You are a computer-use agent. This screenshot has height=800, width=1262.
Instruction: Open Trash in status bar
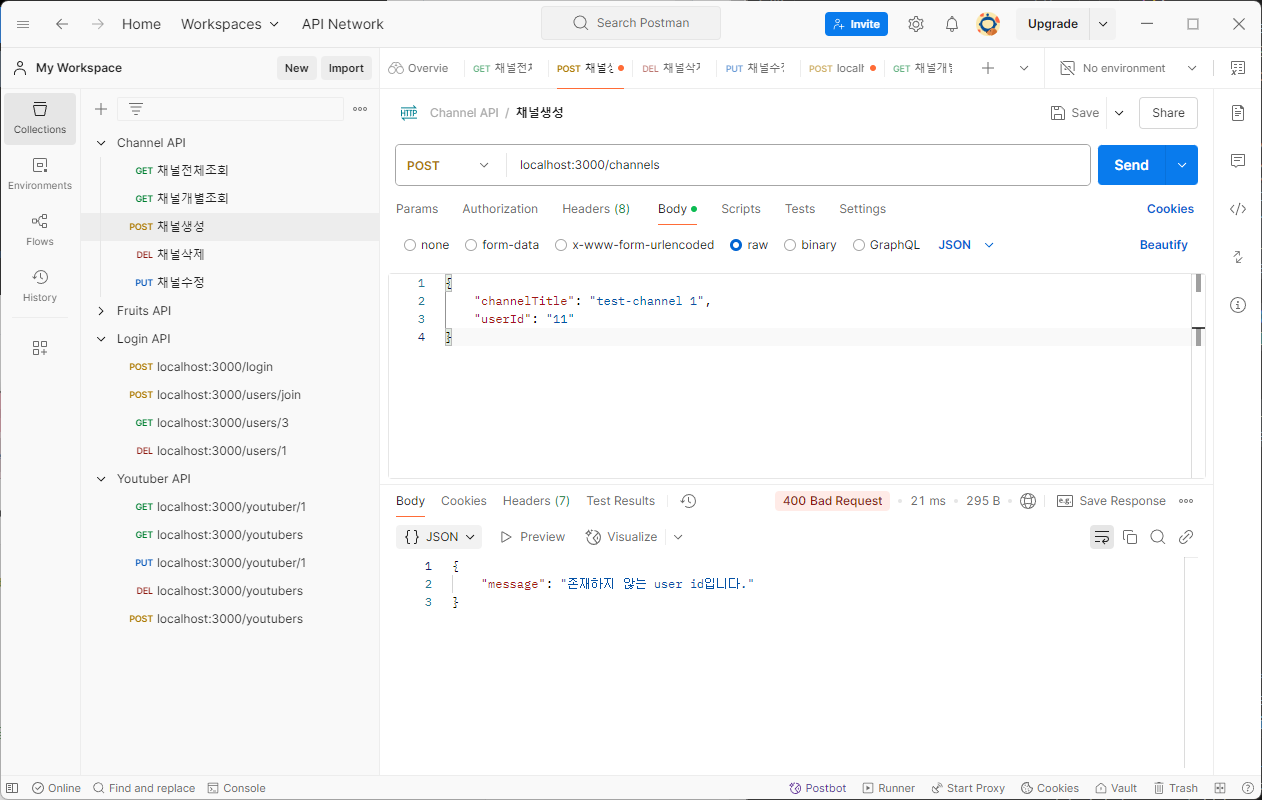tap(1176, 788)
